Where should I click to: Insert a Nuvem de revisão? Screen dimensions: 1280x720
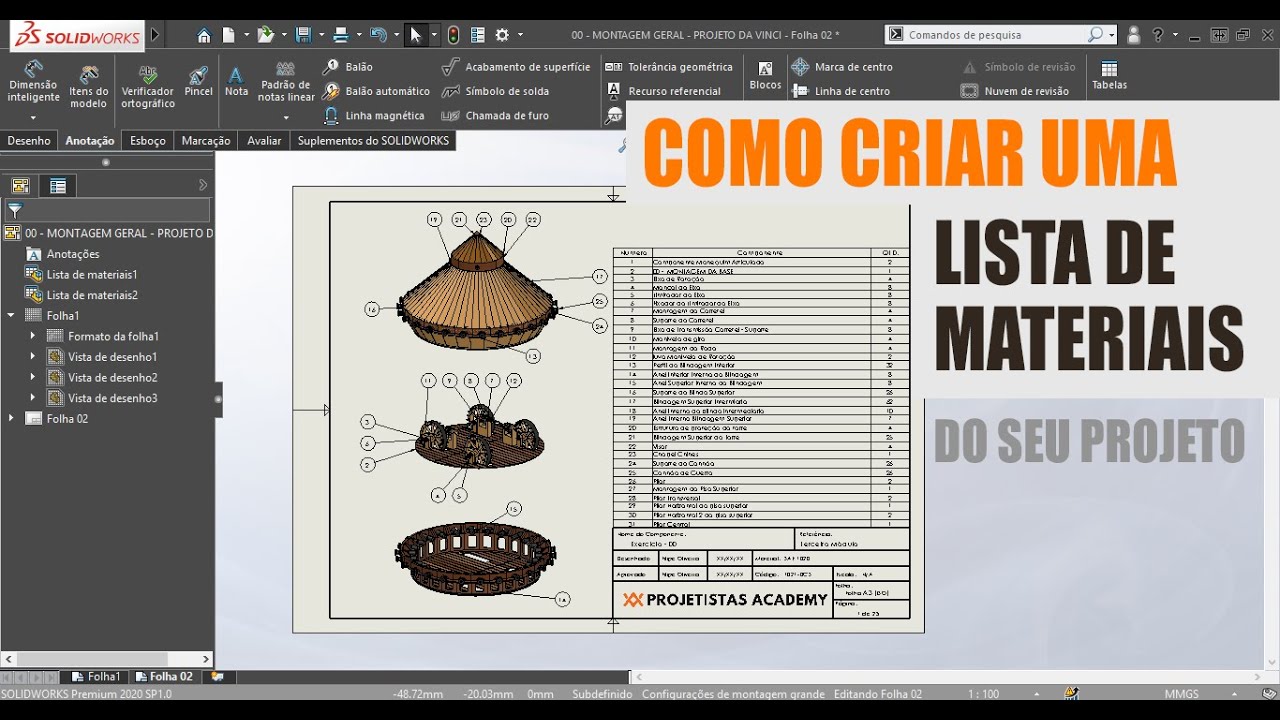[x=1014, y=91]
